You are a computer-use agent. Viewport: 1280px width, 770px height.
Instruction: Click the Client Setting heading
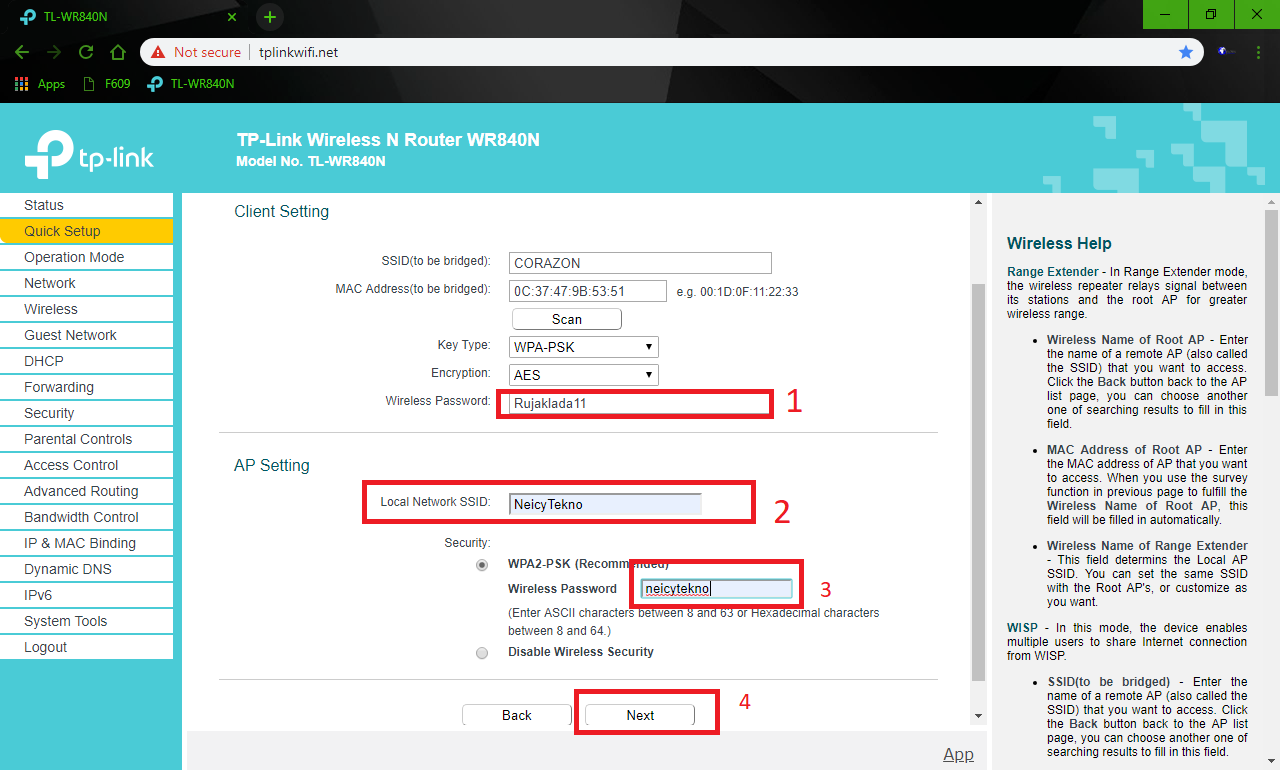pyautogui.click(x=281, y=211)
